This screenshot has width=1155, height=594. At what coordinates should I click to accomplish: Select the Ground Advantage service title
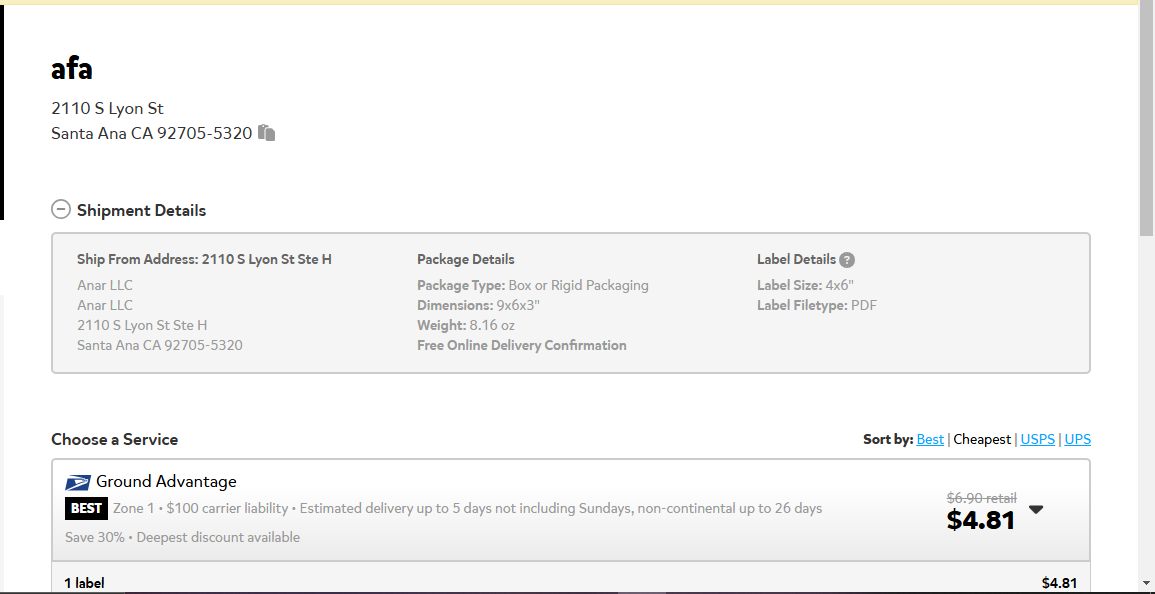tap(166, 482)
